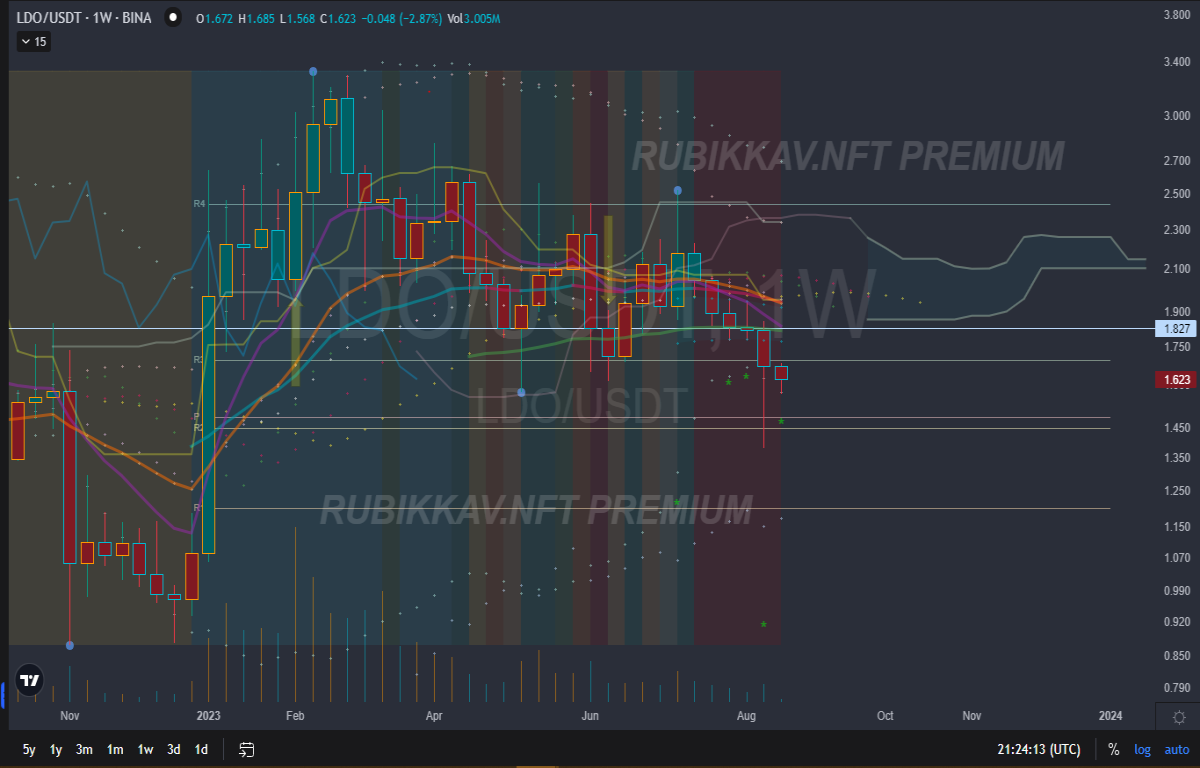Set time range to 1w

click(145, 749)
